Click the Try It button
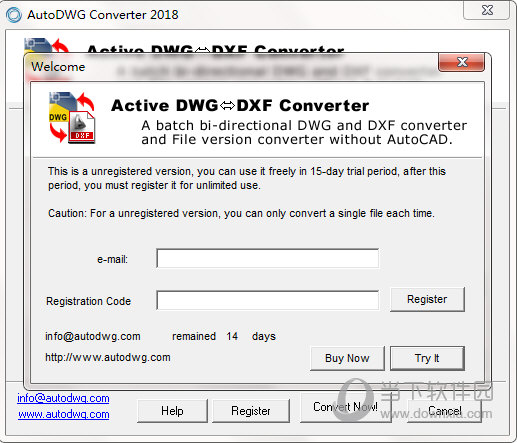This screenshot has width=517, height=443. point(427,358)
